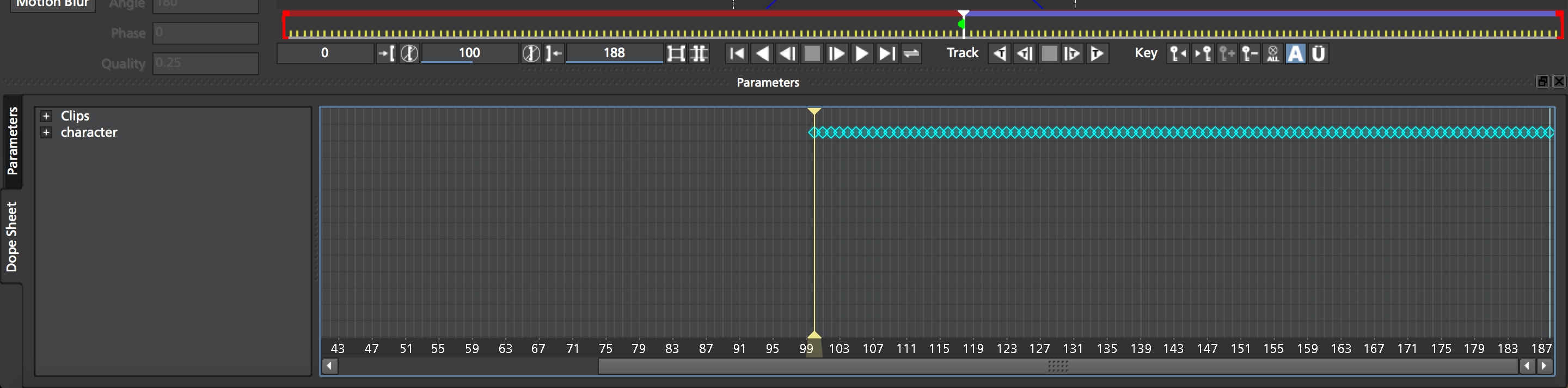The image size is (1568, 388).
Task: Expand the Clips tree item
Action: tap(46, 116)
